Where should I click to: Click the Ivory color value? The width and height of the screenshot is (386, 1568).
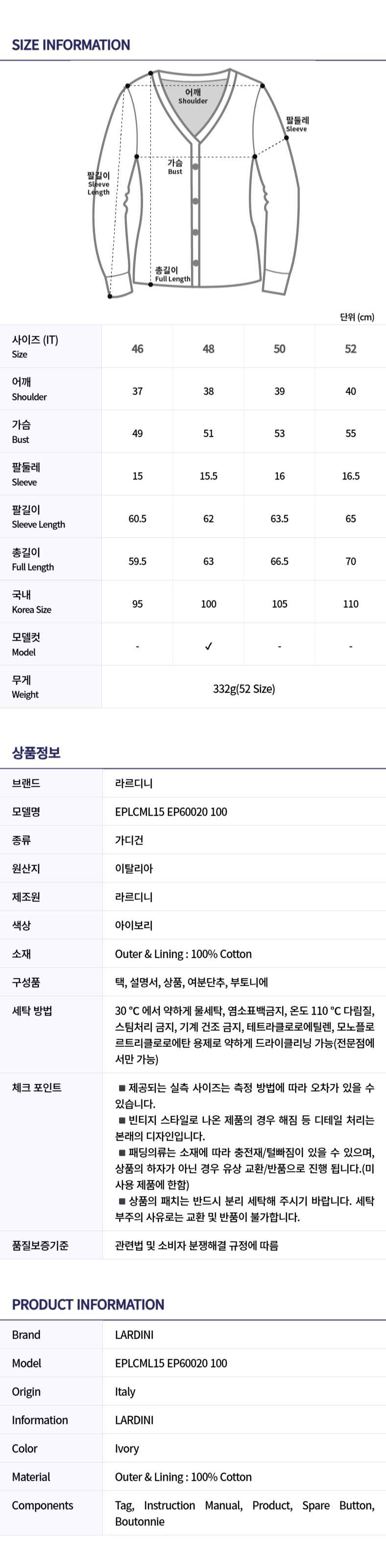[127, 1449]
